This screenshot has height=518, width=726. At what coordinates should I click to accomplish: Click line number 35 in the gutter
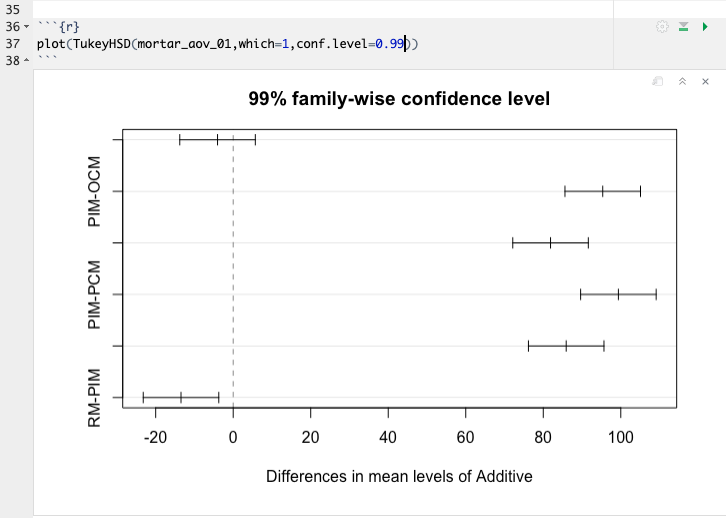click(12, 9)
